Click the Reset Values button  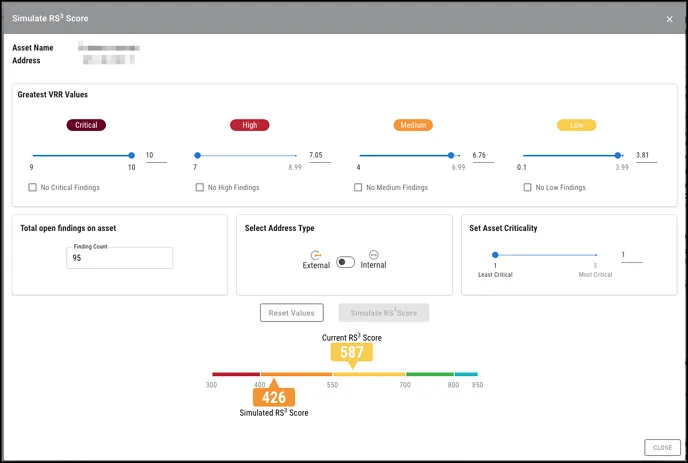tap(292, 313)
